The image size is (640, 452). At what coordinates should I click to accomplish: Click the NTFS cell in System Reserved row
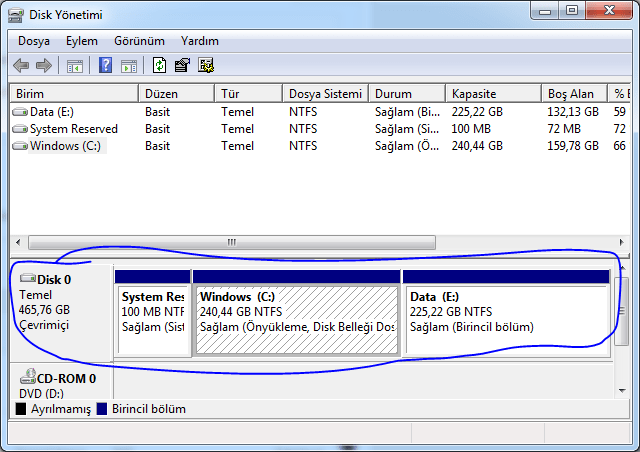tap(303, 129)
